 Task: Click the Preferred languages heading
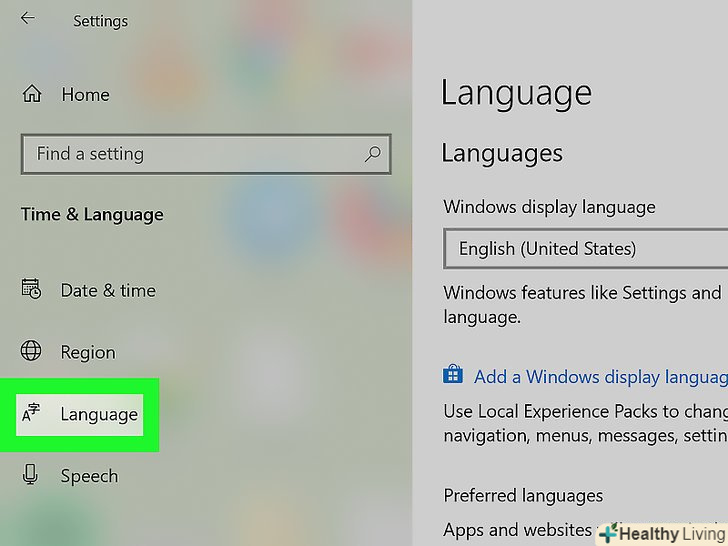[523, 496]
